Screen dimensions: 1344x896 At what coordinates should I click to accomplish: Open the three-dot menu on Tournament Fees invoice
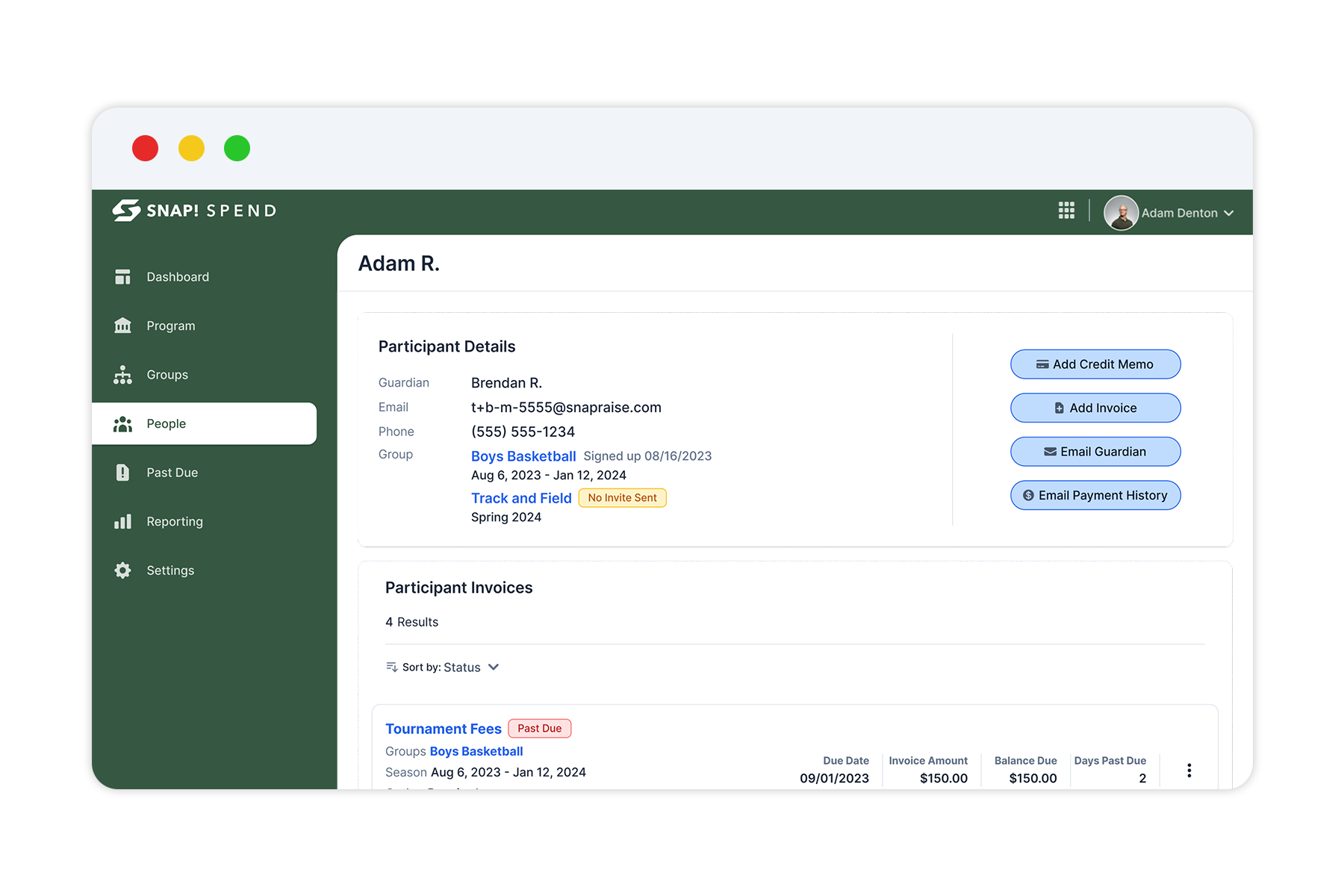click(1189, 770)
